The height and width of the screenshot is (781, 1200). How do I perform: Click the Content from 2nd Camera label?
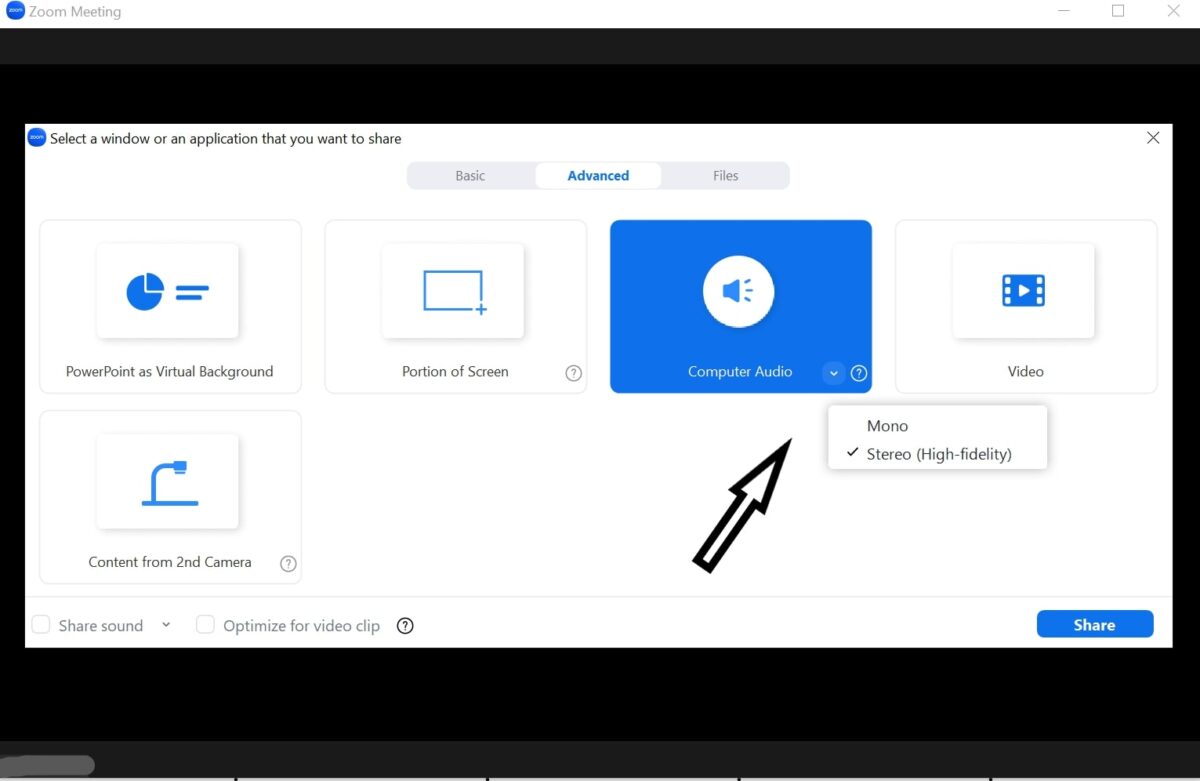(170, 562)
